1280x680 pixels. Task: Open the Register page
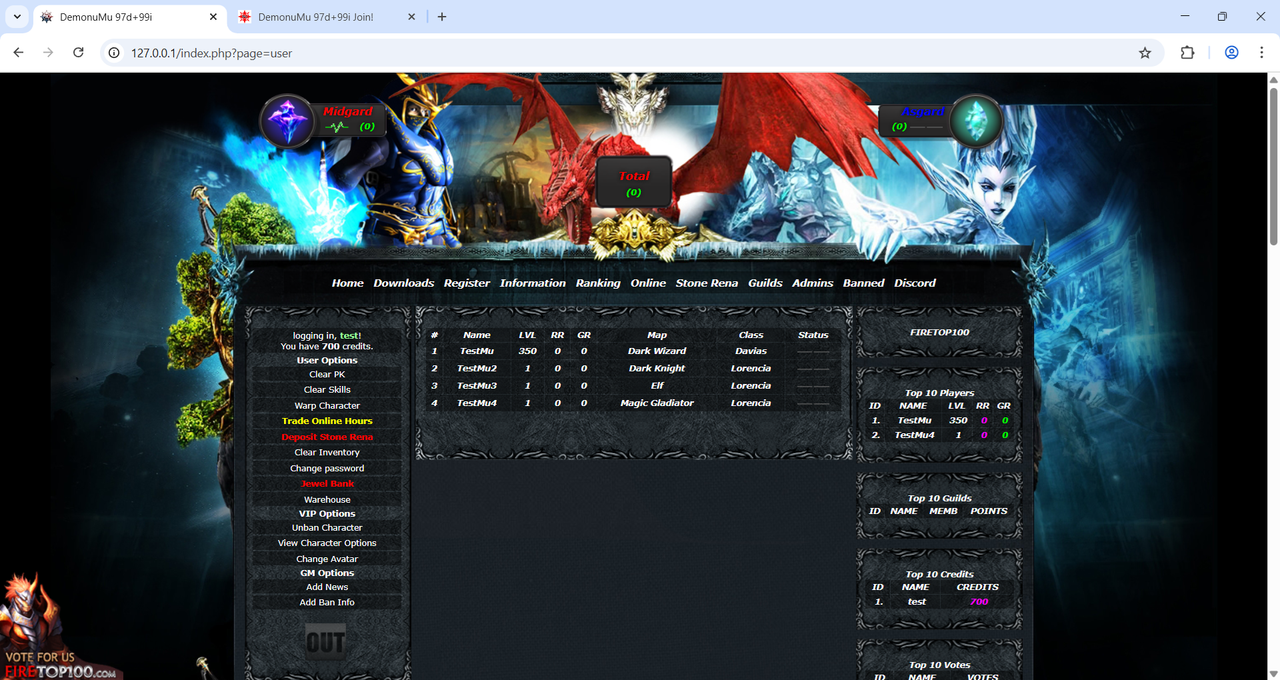[x=467, y=283]
